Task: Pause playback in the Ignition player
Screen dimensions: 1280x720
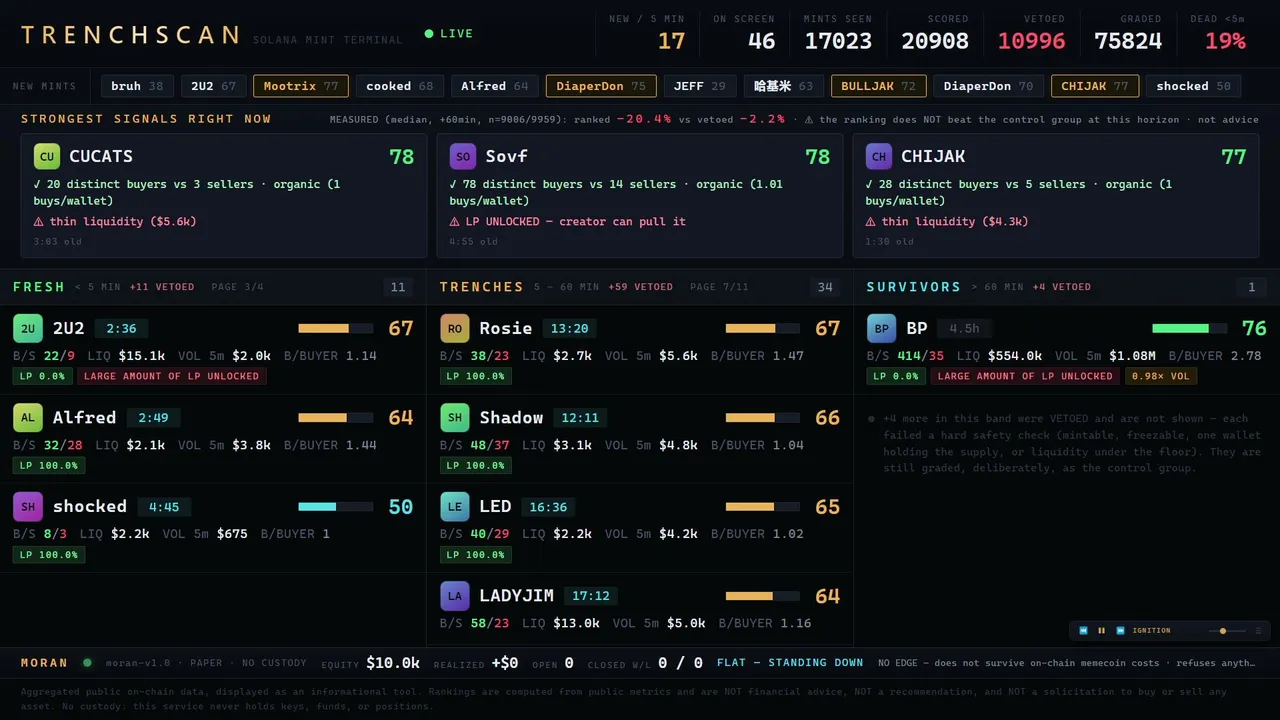Action: (1102, 631)
